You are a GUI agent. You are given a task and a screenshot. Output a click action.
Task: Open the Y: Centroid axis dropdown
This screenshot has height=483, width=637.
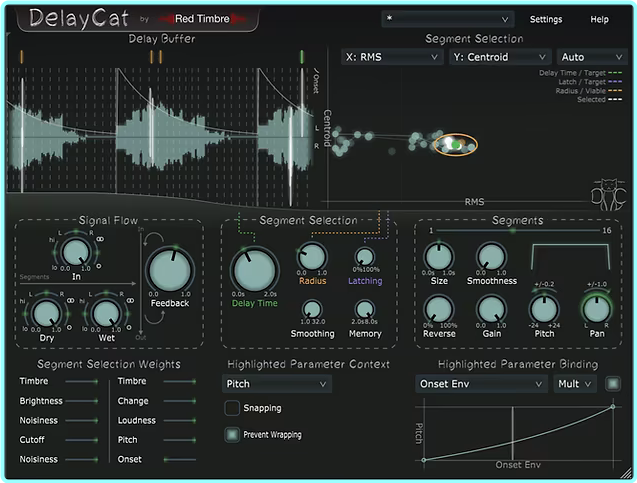coord(499,57)
